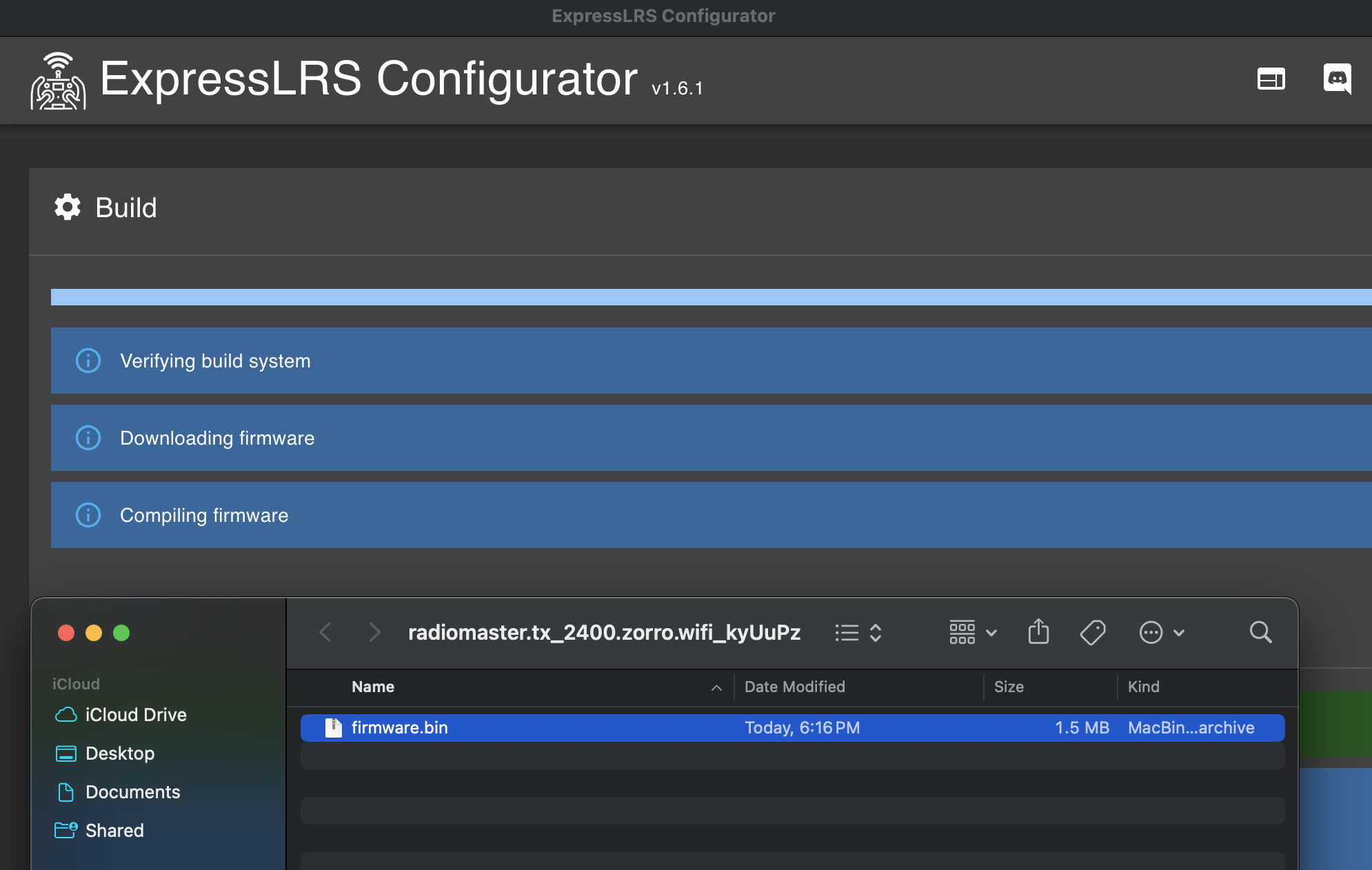The image size is (1372, 870).
Task: Click the Verifying build system message
Action: 711,361
